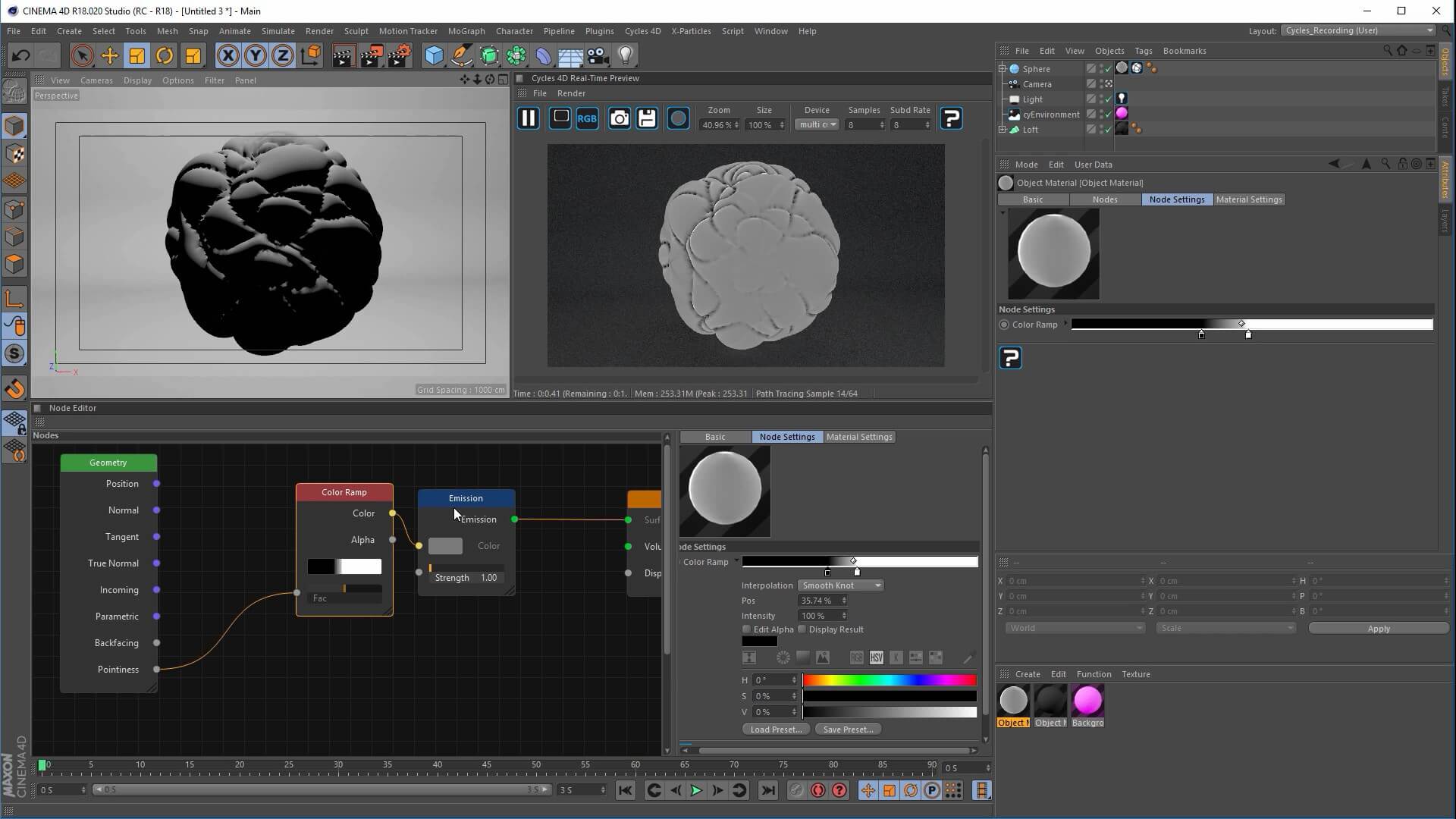
Task: Add a Cube primitive from toolbar
Action: (x=434, y=55)
